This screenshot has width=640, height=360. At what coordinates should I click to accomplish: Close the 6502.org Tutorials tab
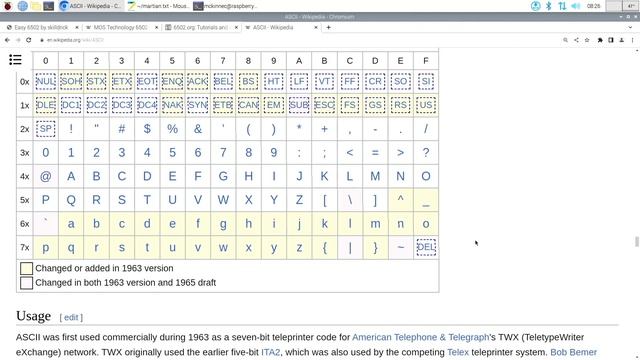(236, 27)
